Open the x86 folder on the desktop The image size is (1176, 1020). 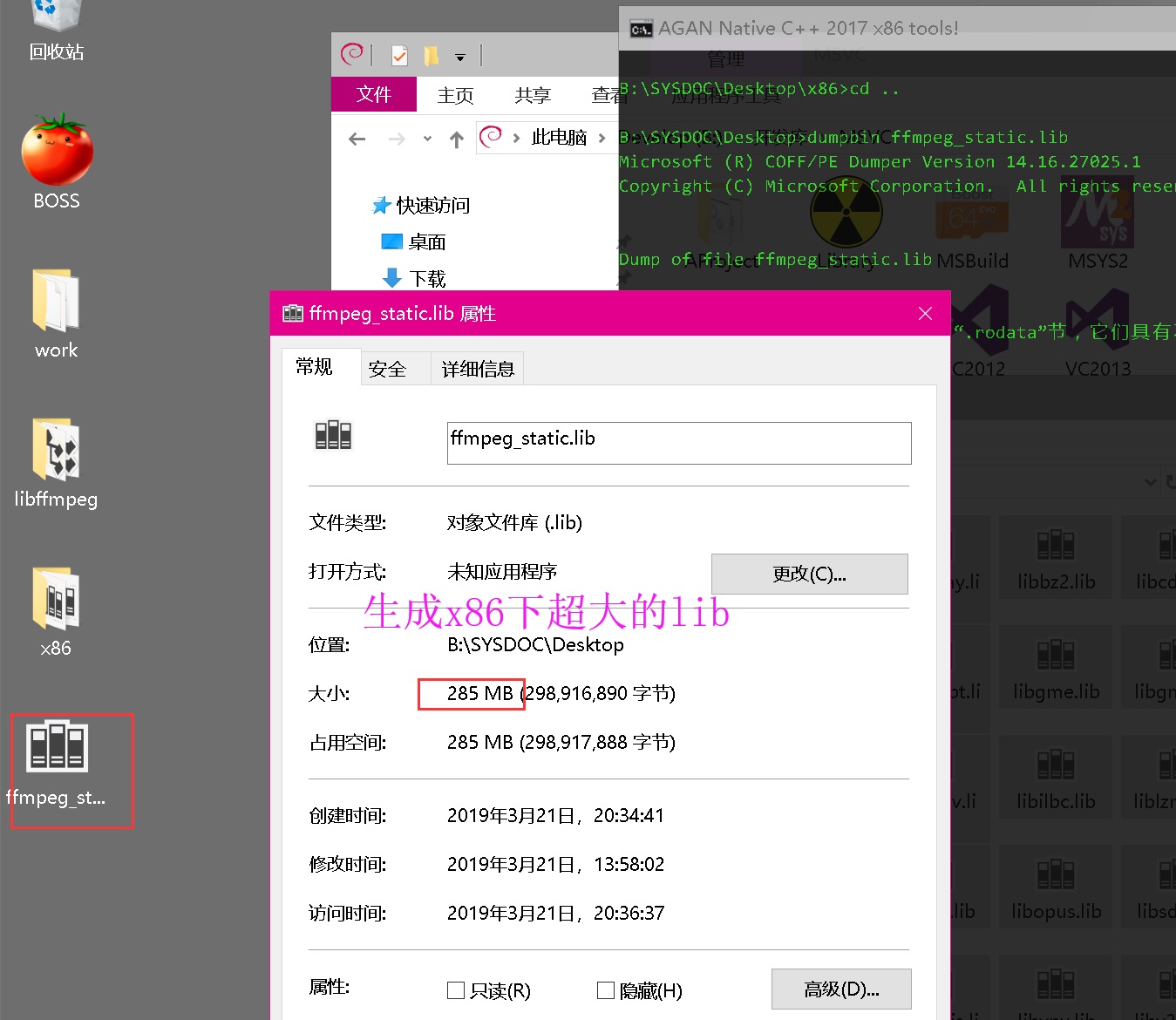(x=55, y=602)
